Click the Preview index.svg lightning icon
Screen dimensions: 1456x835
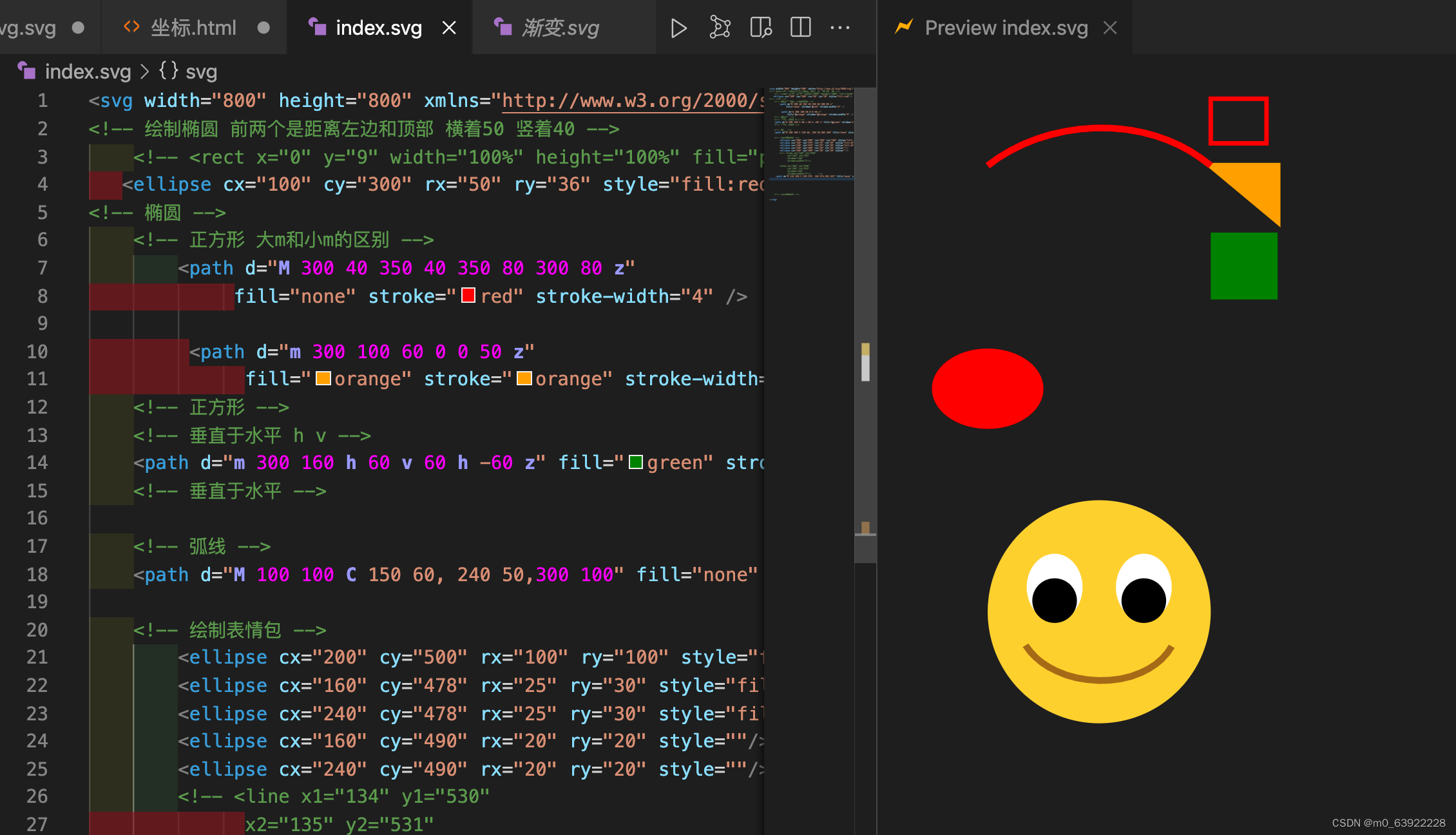[904, 28]
